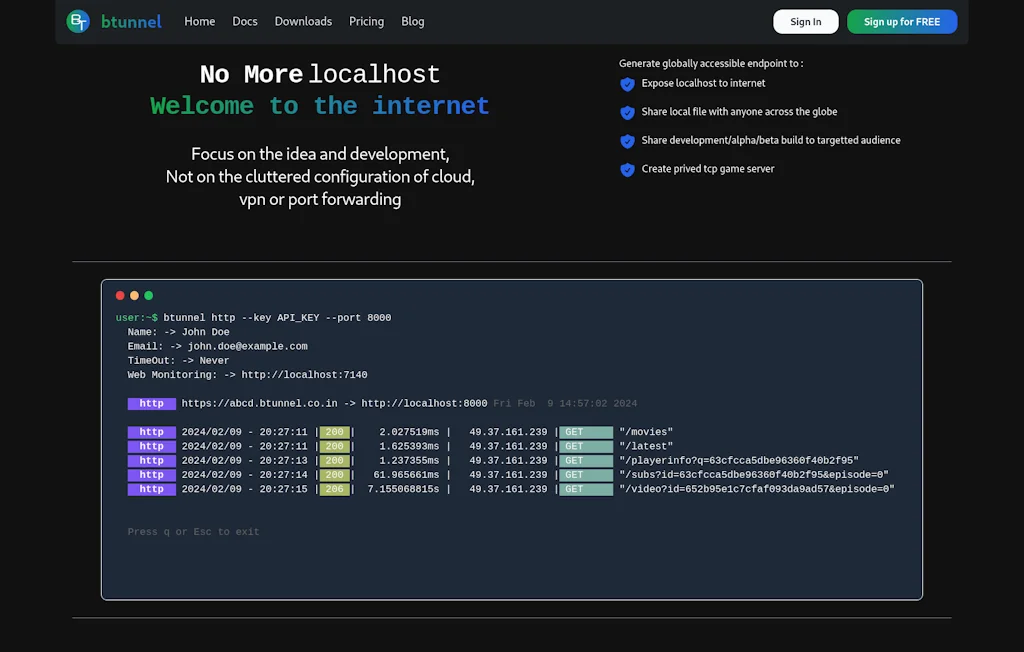Screen dimensions: 1024x652
Task: Navigate to the Blog
Action: pos(413,21)
